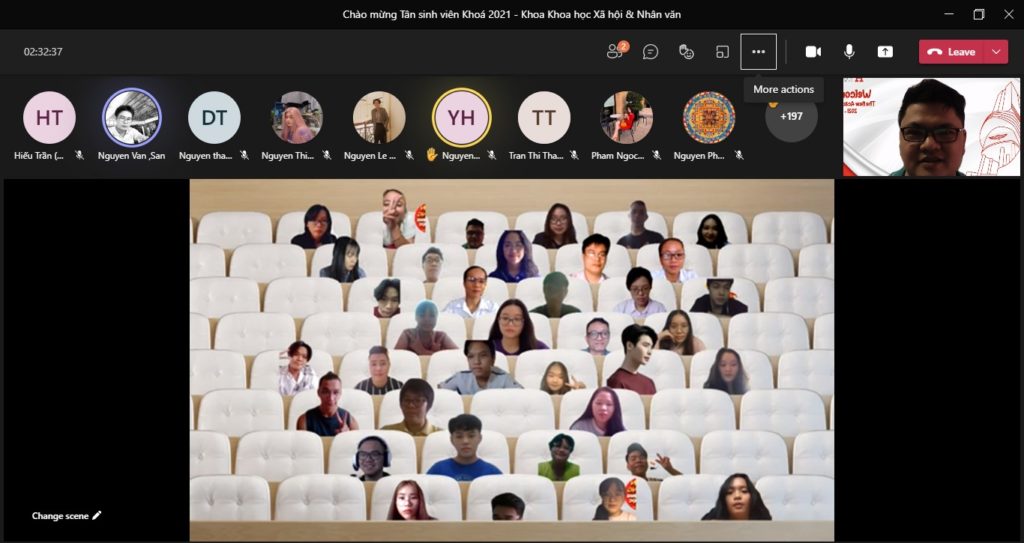The width and height of the screenshot is (1024, 543).
Task: Select the YH avatar with raised hand
Action: tap(462, 117)
